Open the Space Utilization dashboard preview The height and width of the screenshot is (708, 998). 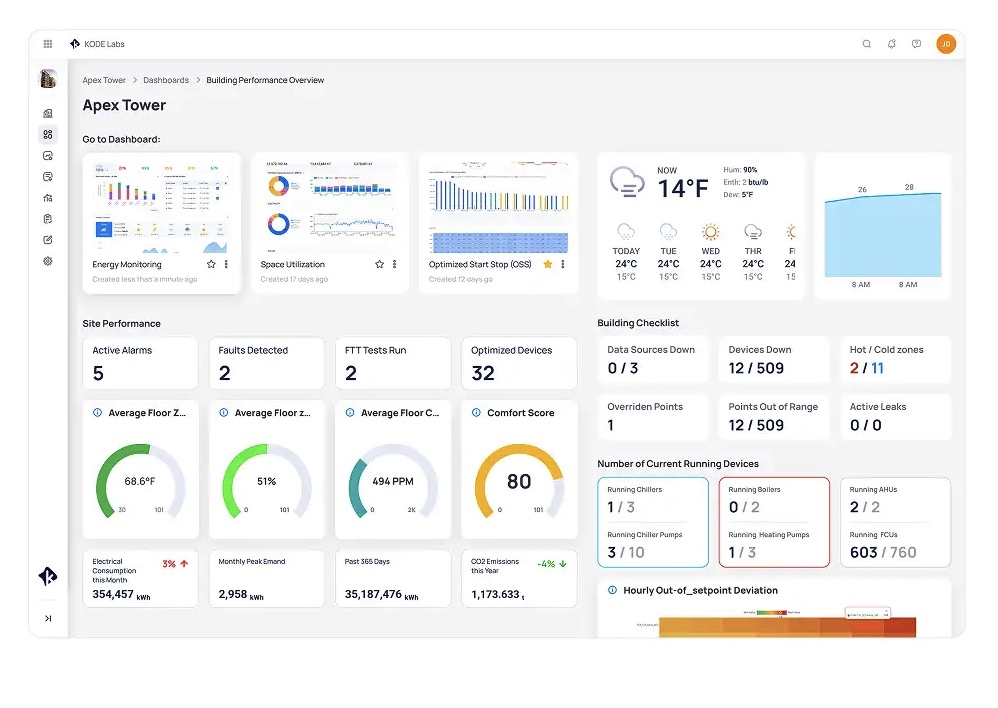coord(330,208)
